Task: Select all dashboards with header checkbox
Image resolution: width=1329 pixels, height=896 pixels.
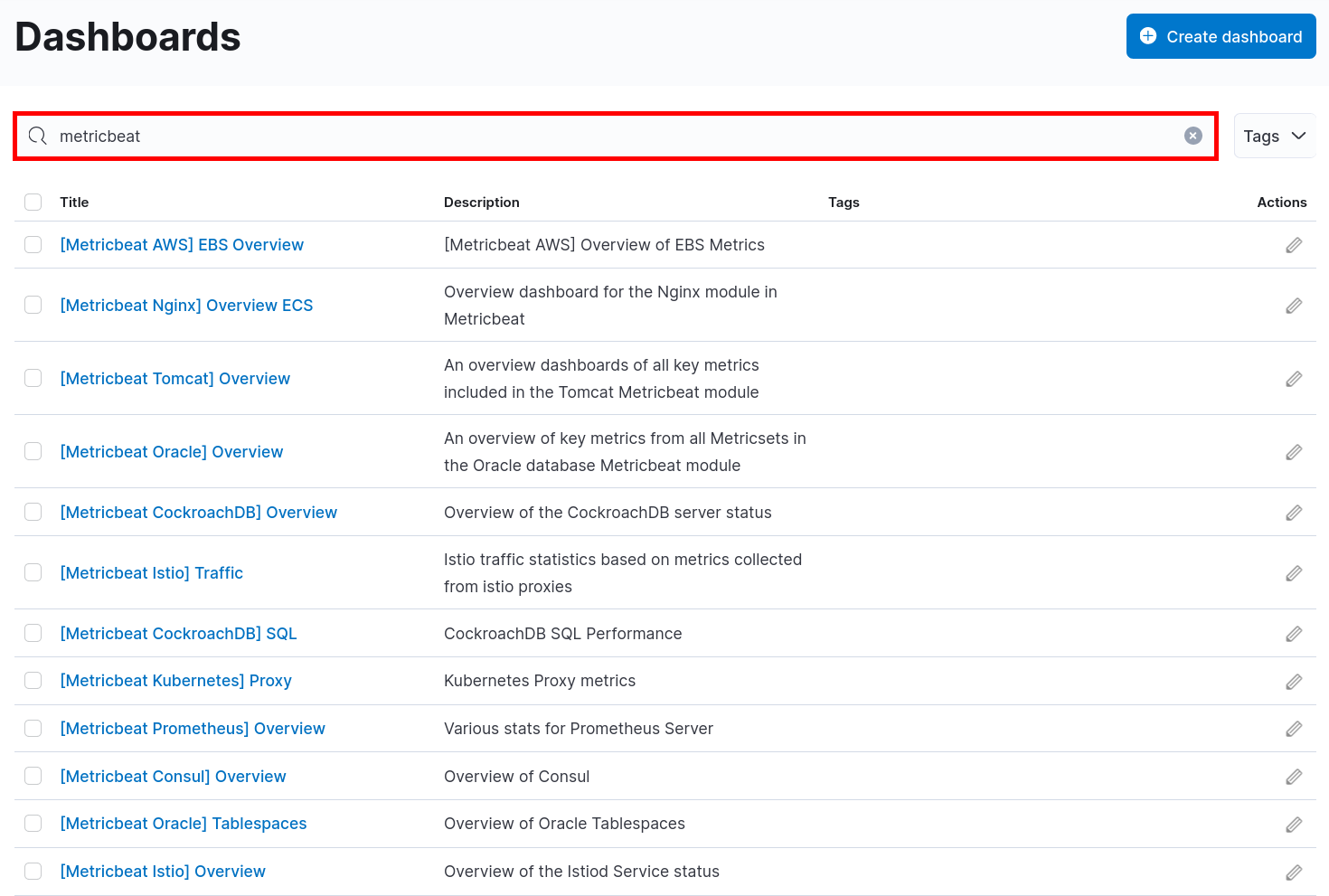Action: [x=33, y=203]
